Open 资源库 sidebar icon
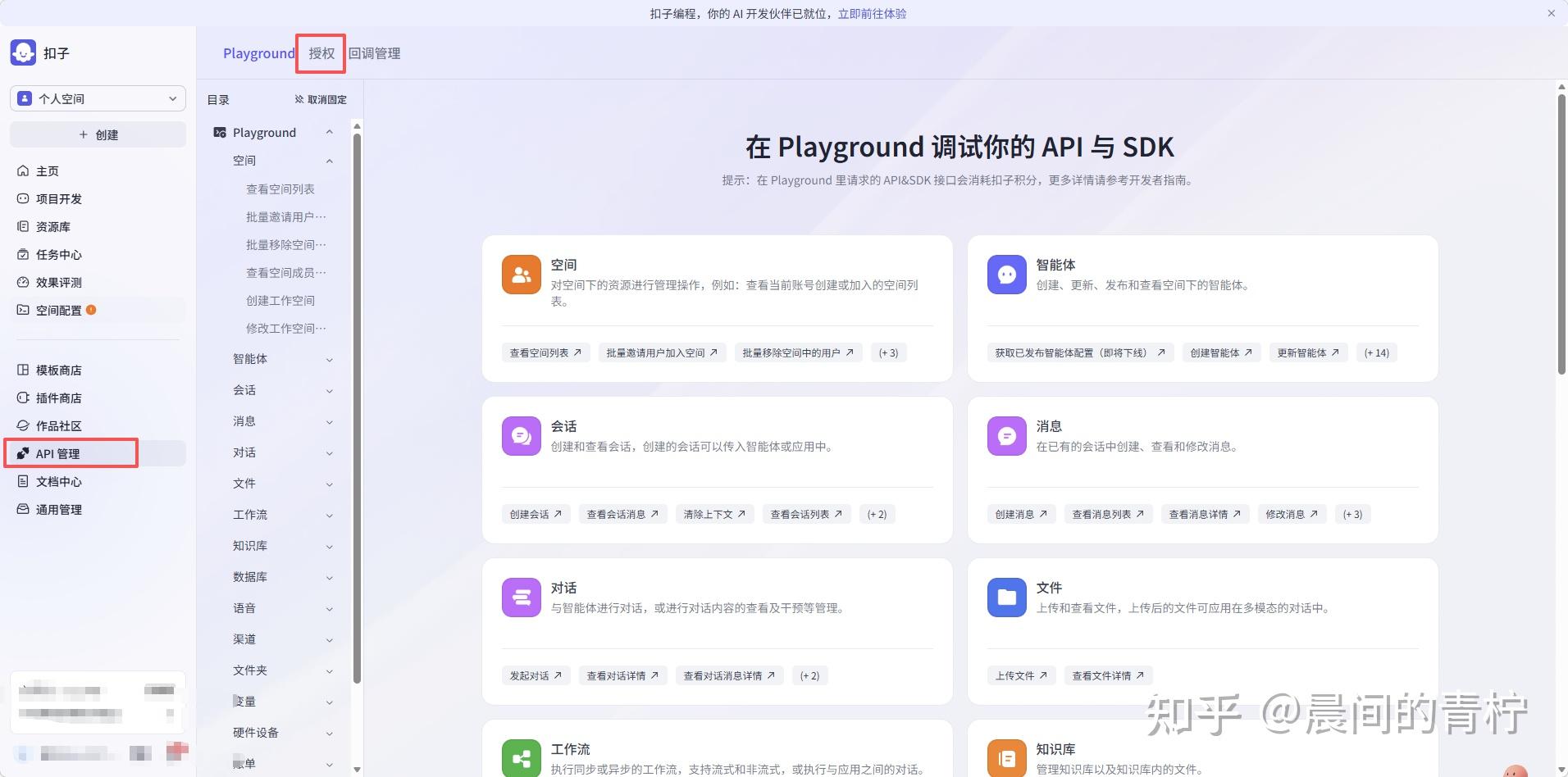 pyautogui.click(x=23, y=227)
